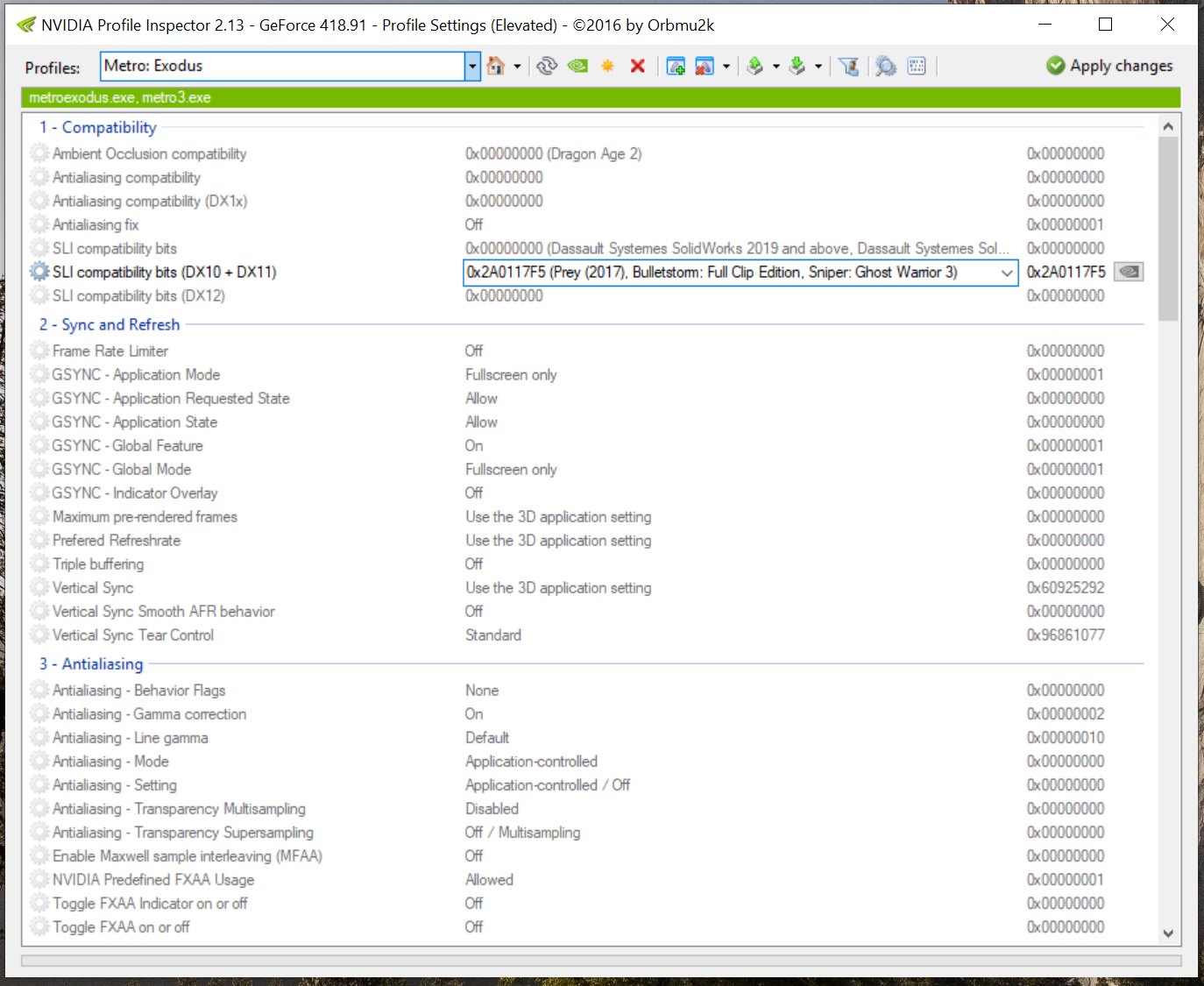
Task: Open the dropdown arrow next to the home icon
Action: (x=517, y=67)
